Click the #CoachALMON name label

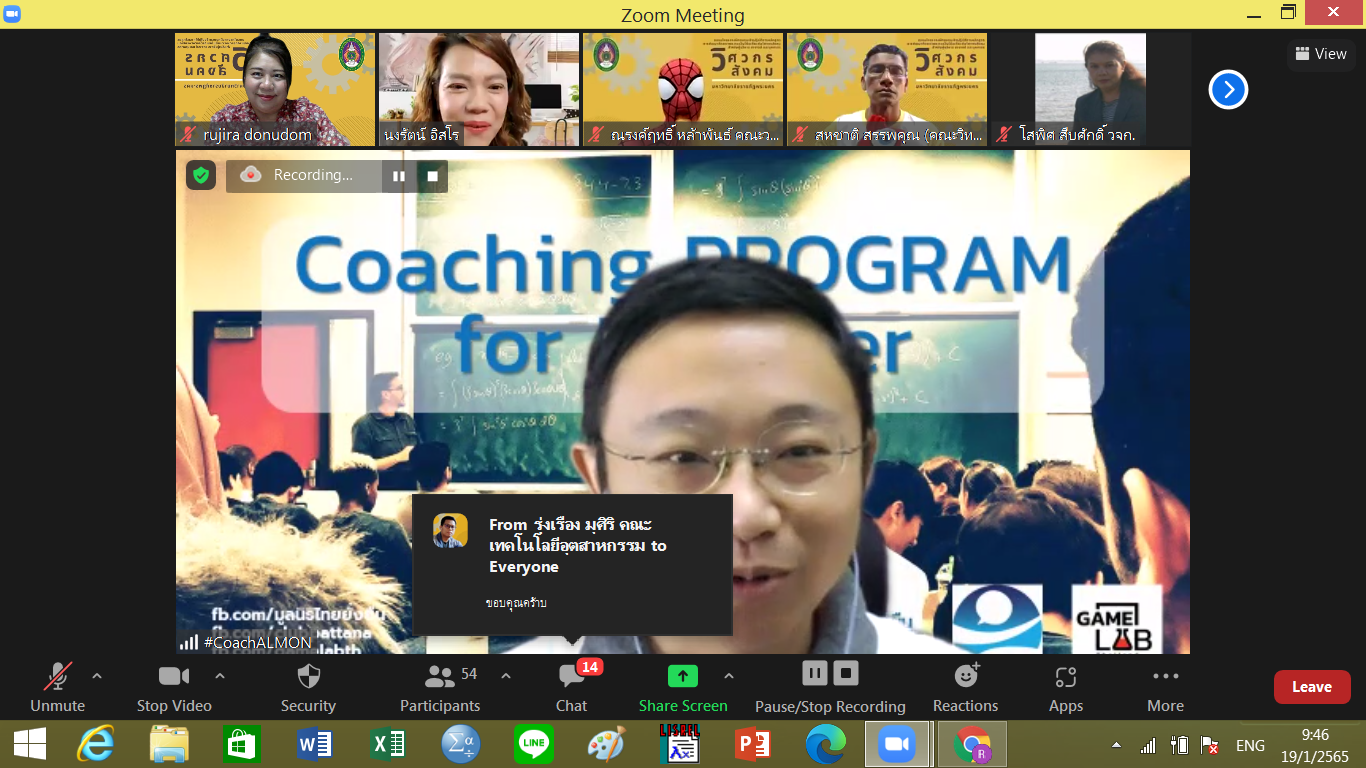[258, 642]
